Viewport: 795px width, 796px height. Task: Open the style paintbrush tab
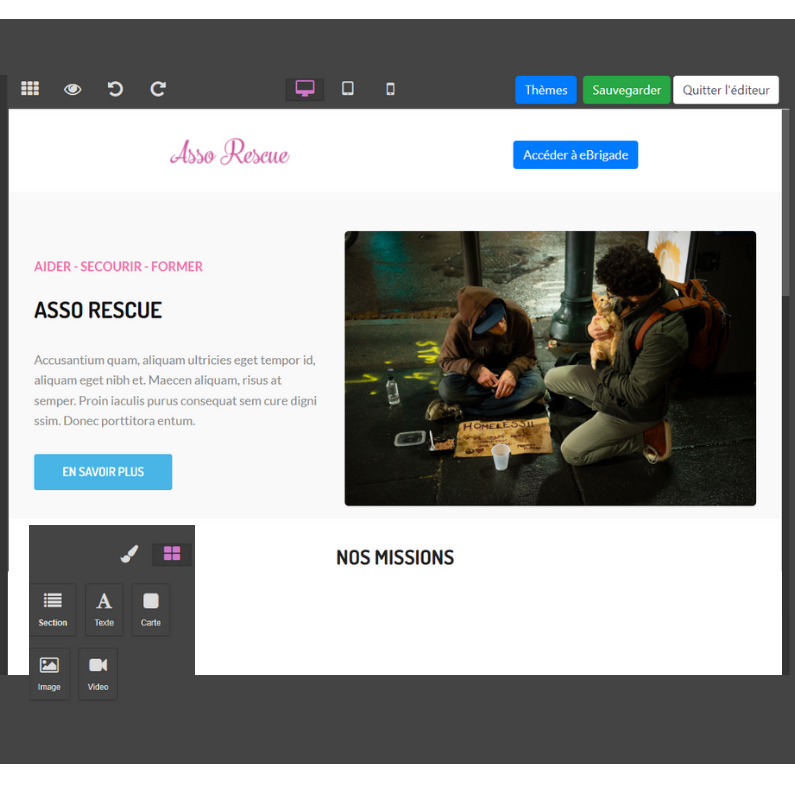tap(129, 554)
